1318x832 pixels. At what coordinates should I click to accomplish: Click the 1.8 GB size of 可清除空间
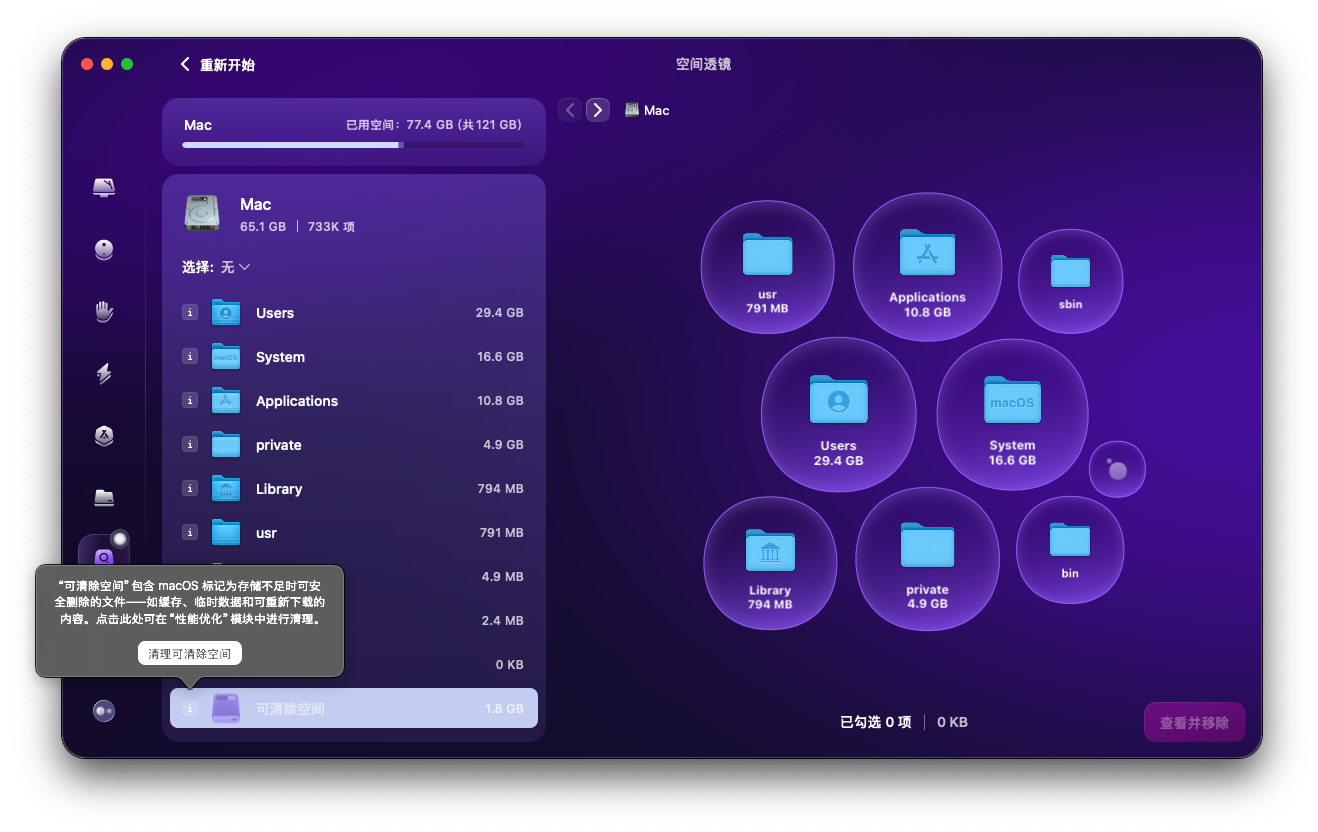click(x=504, y=709)
